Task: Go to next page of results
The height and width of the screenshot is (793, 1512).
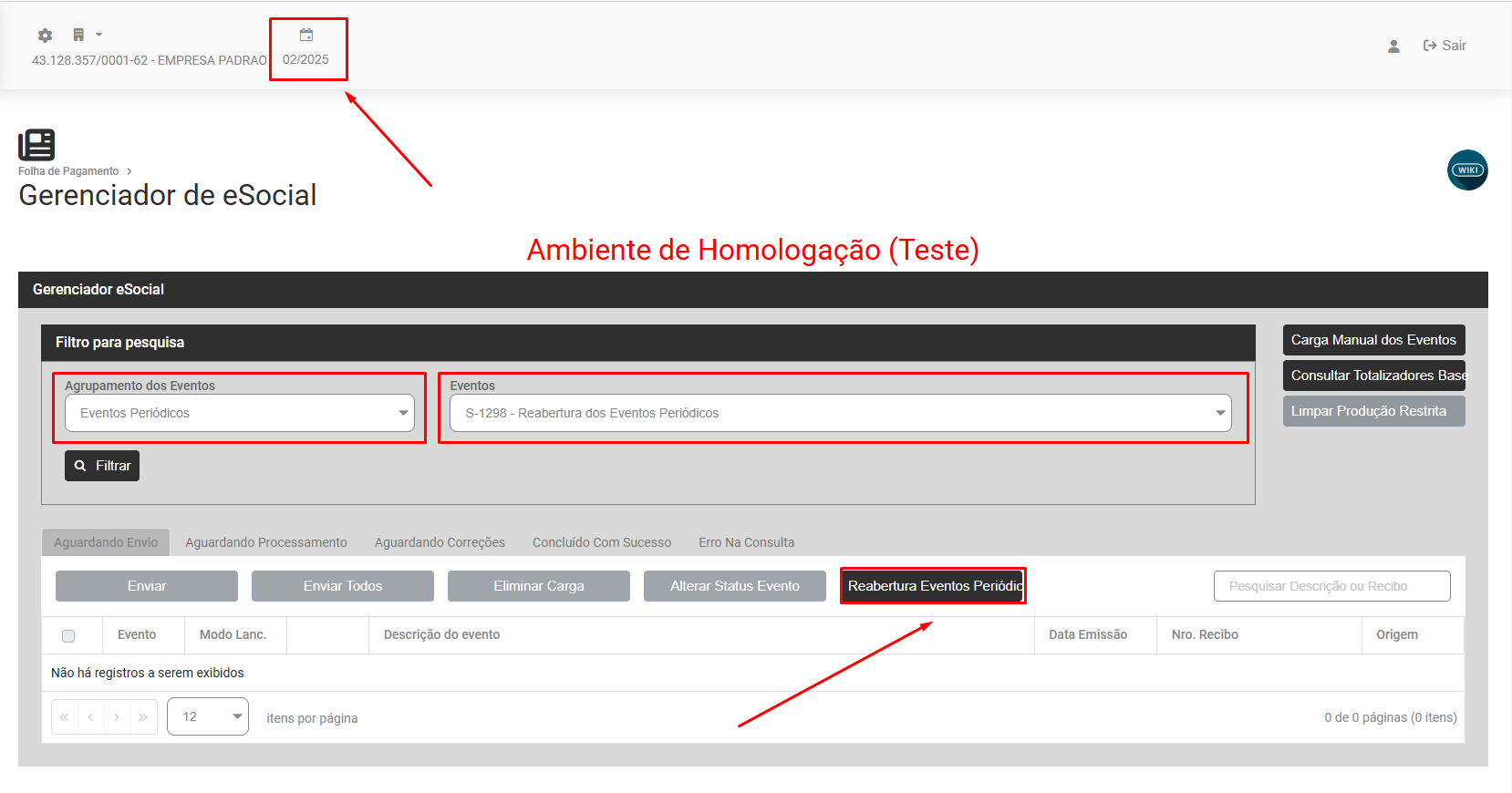Action: (117, 717)
